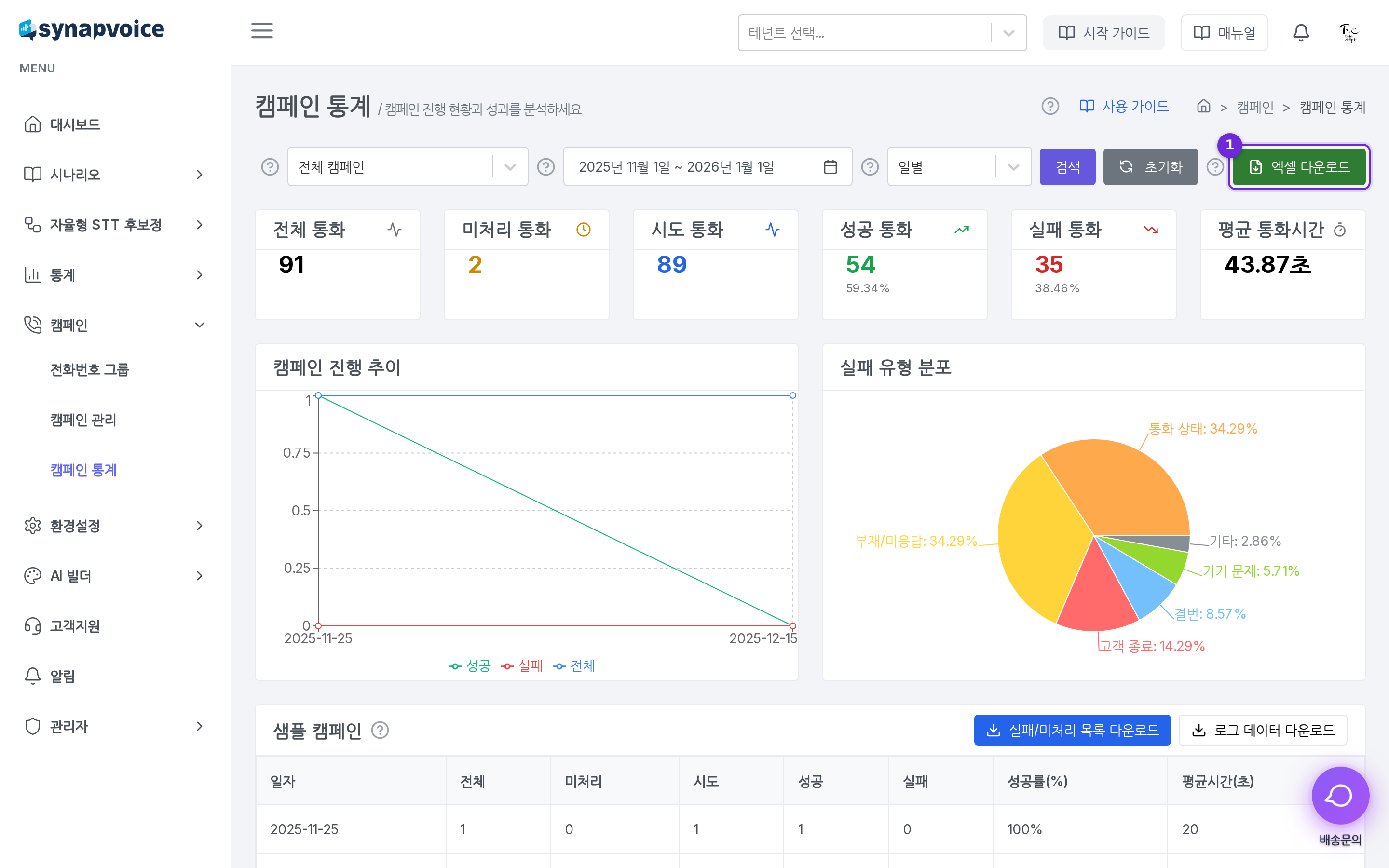Screen dimensions: 1389x868
Task: Open the calendar icon in the date field
Action: click(x=830, y=167)
